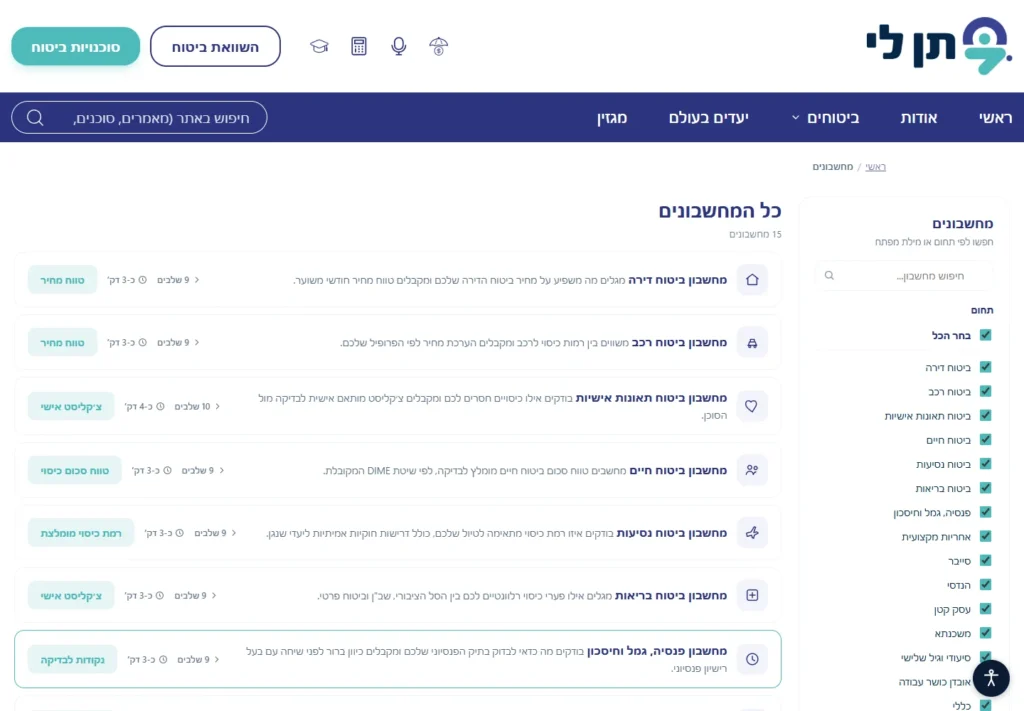The width and height of the screenshot is (1024, 711).
Task: Expand the ביטוחים dropdown in navigation
Action: 825,118
